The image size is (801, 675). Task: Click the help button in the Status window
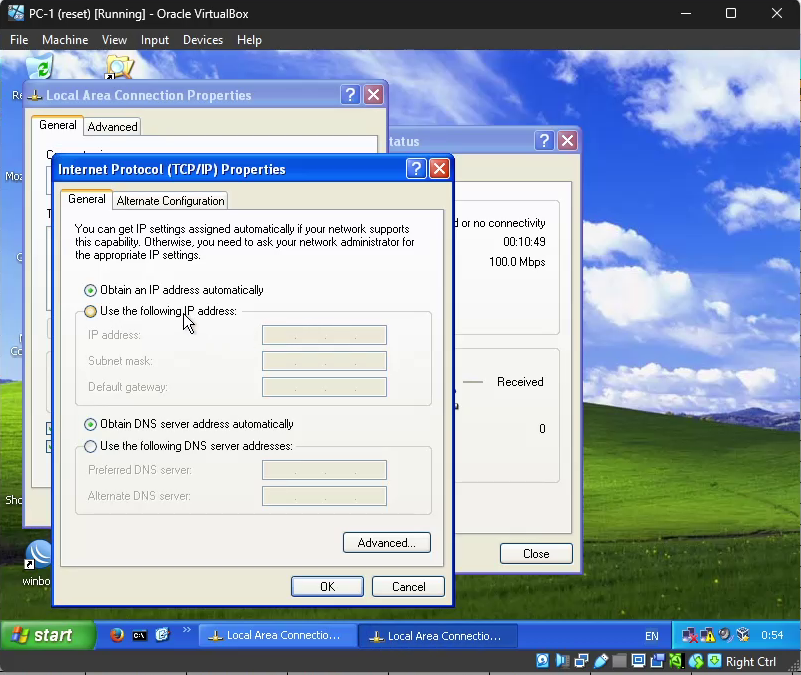tap(545, 140)
